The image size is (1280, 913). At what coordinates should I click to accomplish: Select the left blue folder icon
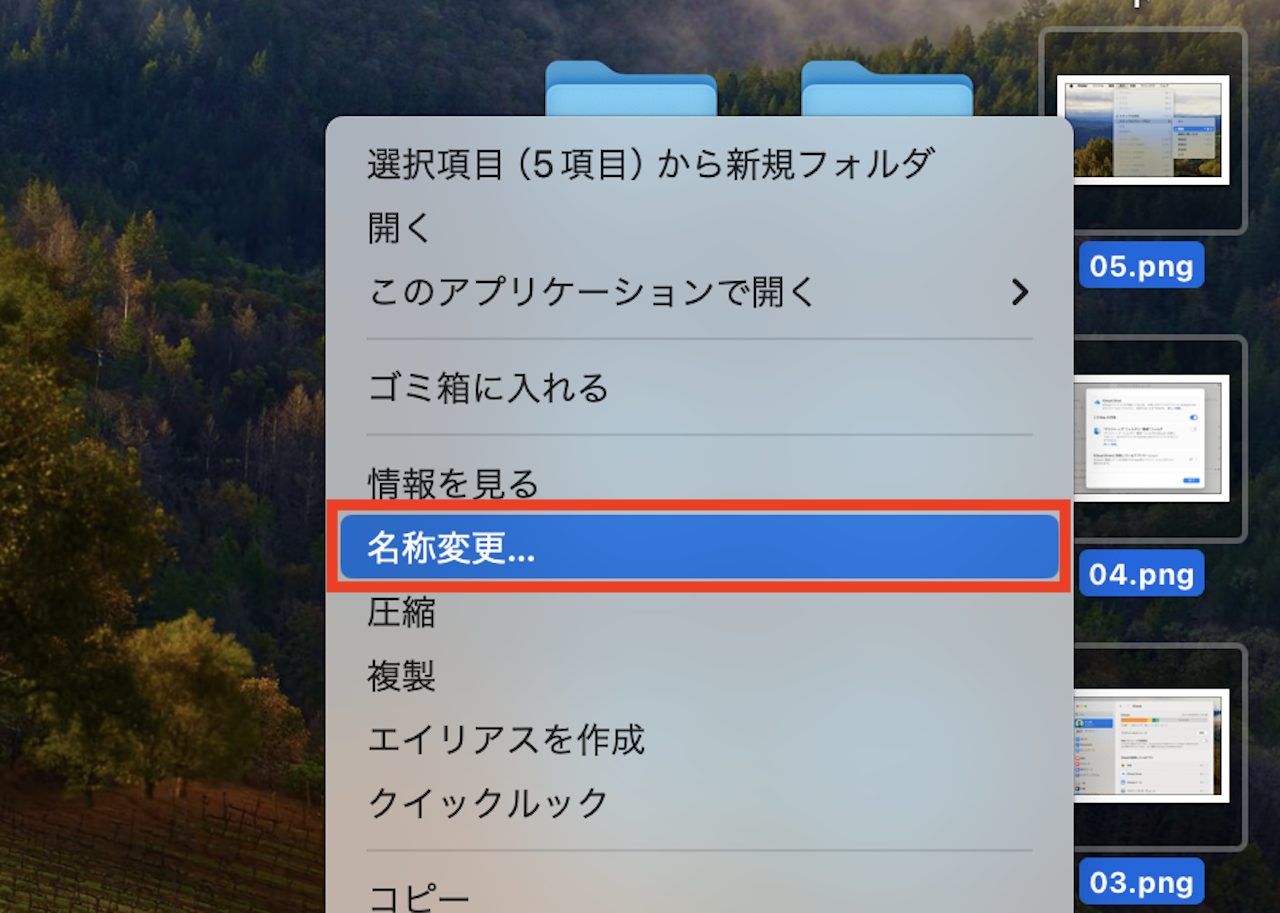click(x=631, y=88)
